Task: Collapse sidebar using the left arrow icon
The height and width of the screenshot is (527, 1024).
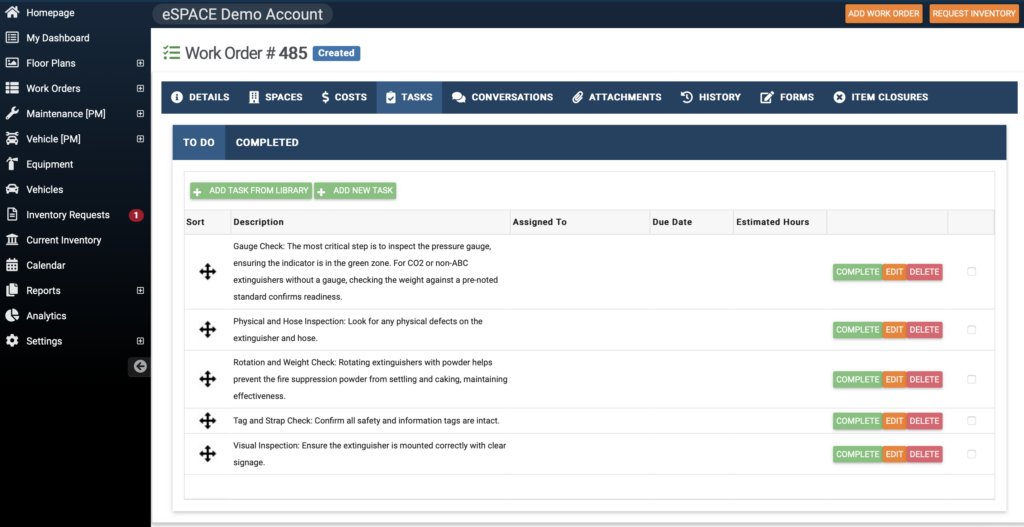Action: pos(140,366)
